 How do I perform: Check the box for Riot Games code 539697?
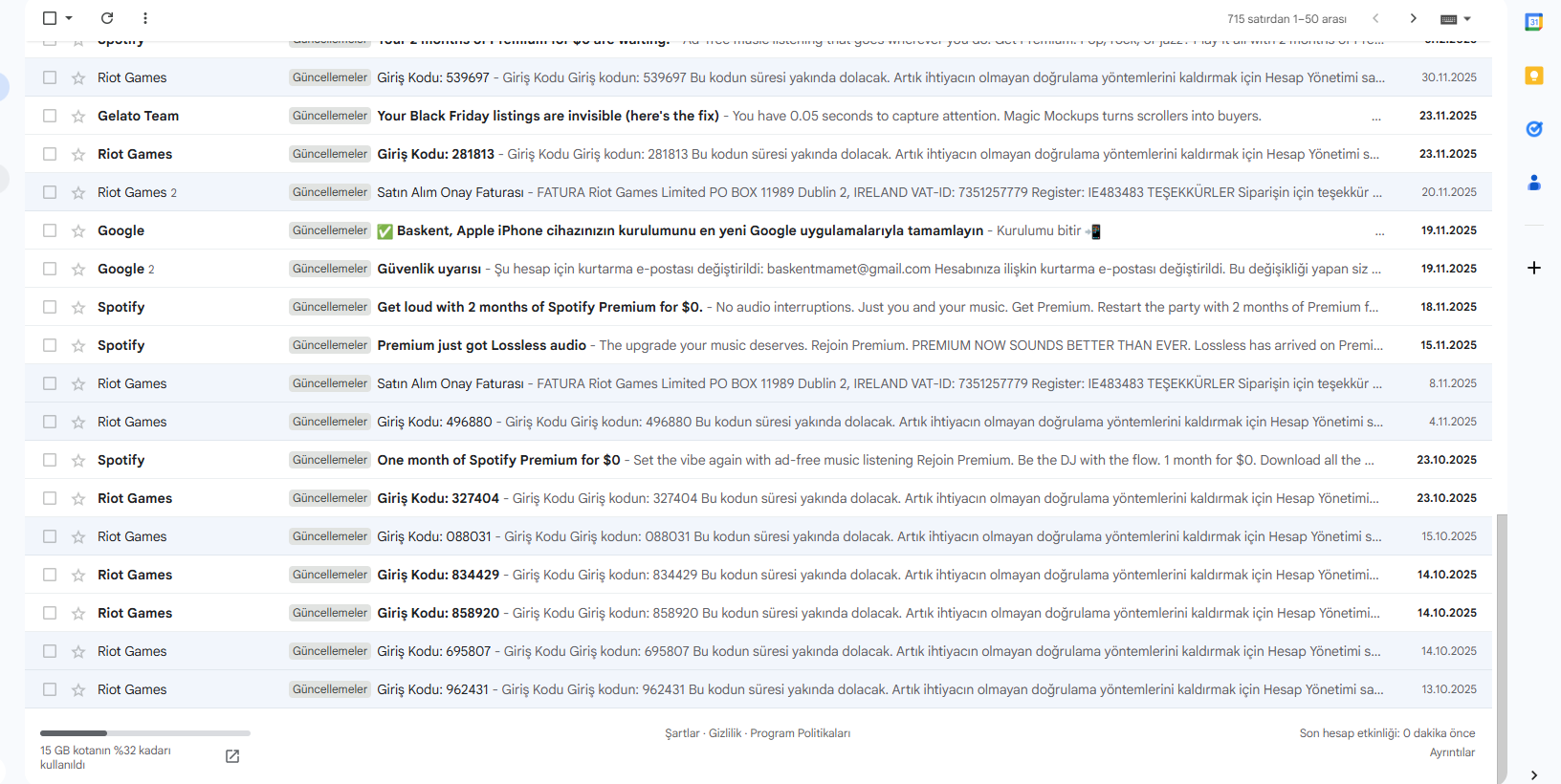[50, 77]
